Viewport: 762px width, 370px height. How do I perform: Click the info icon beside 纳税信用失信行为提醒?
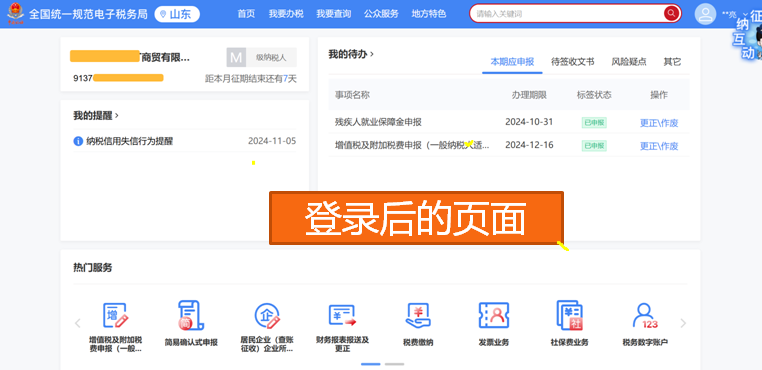78,141
